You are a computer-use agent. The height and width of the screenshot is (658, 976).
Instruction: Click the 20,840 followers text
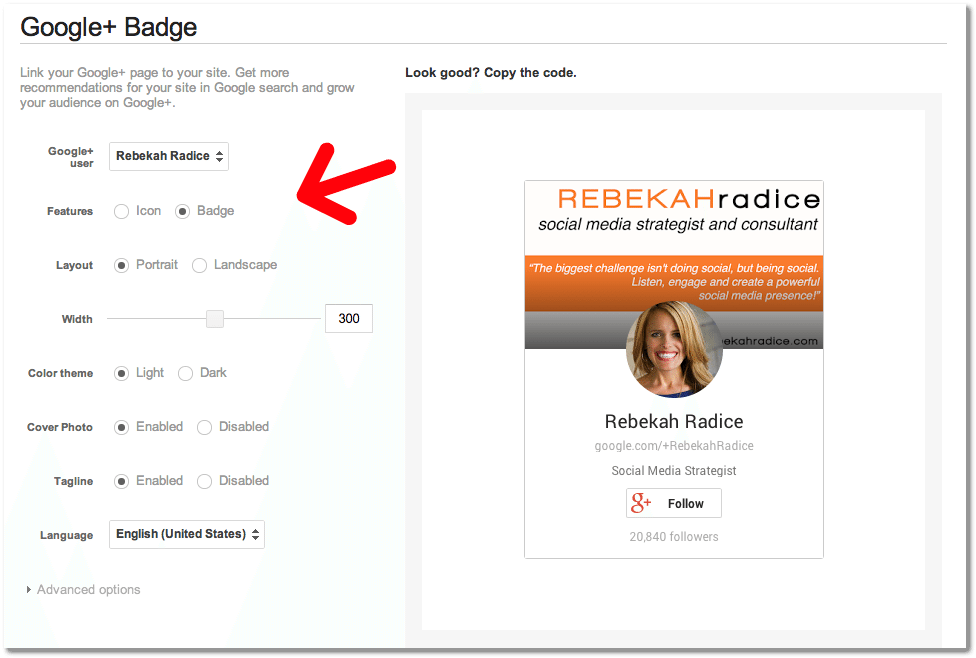[x=673, y=537]
